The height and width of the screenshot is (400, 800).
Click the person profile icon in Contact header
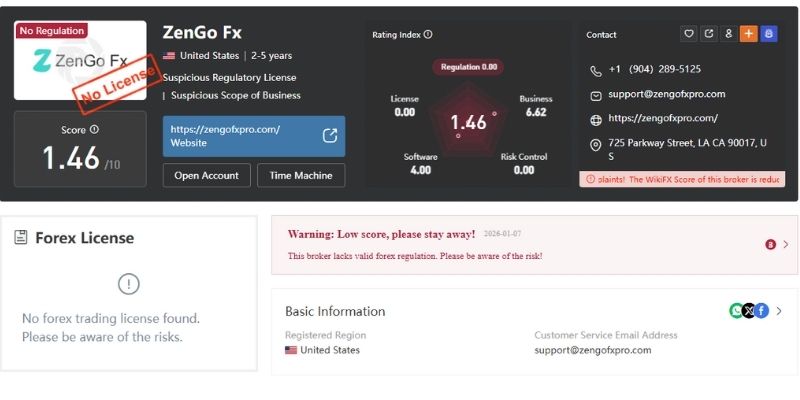coord(729,34)
